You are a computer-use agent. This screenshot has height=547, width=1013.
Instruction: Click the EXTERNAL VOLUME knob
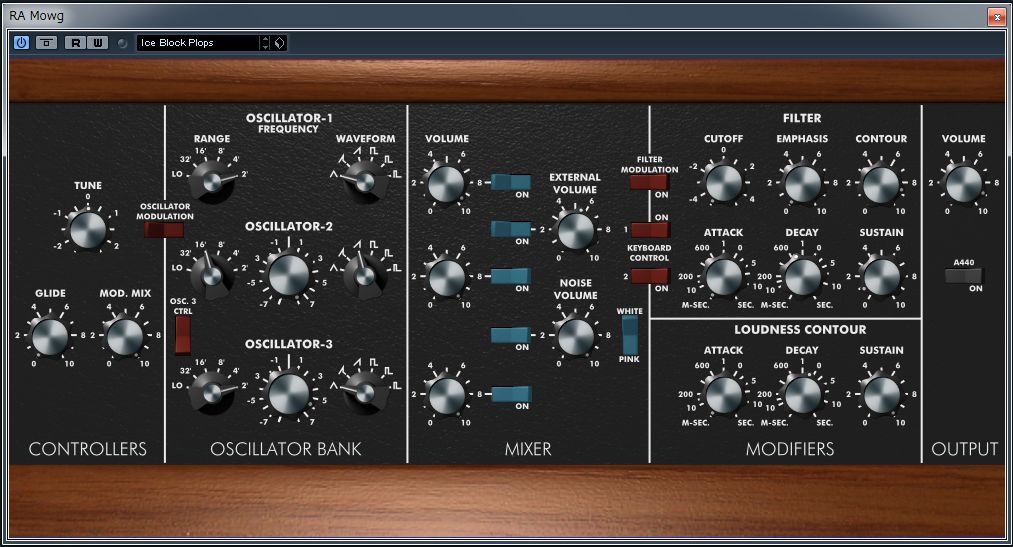pos(575,230)
